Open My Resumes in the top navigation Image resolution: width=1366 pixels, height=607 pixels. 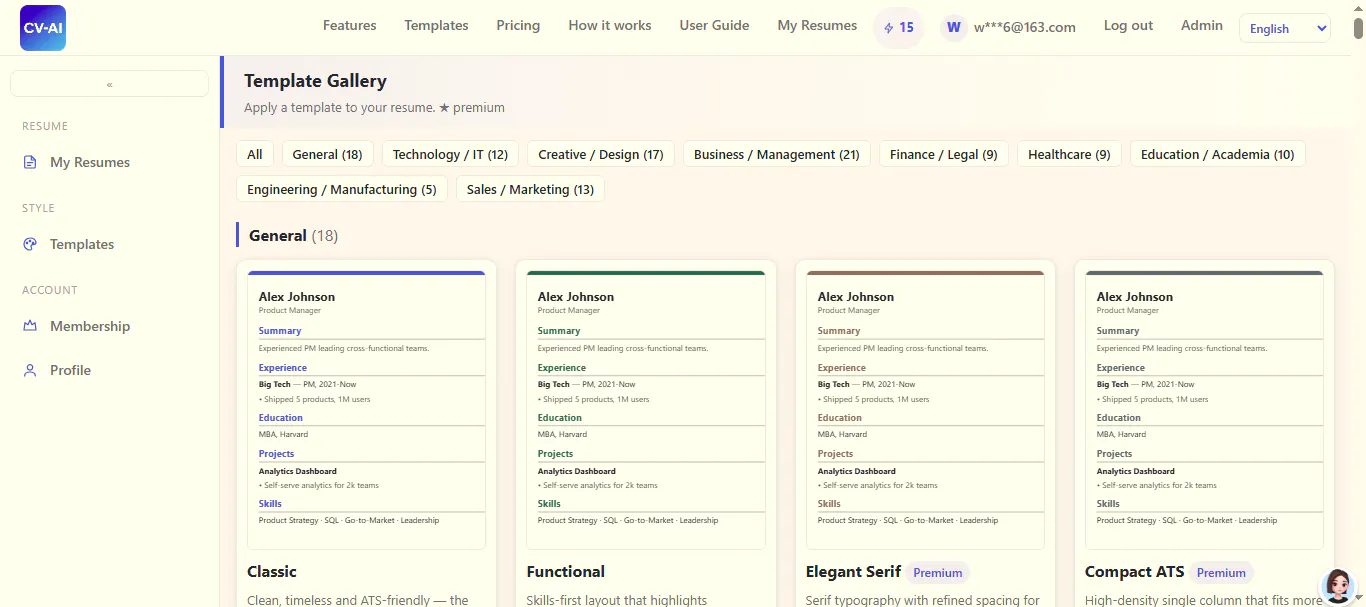point(817,26)
